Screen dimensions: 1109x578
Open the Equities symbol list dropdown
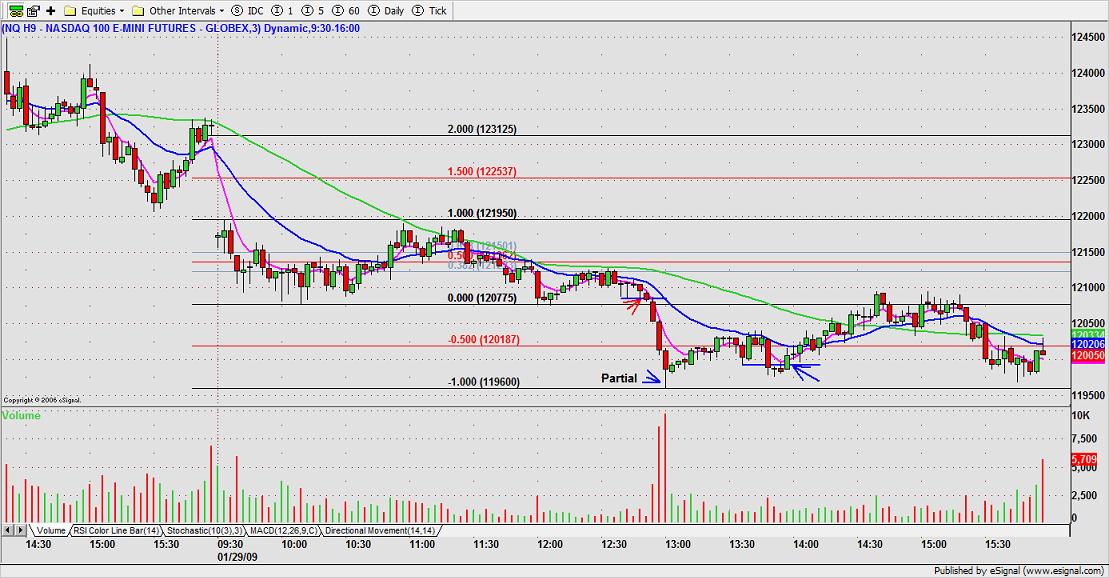tap(94, 11)
